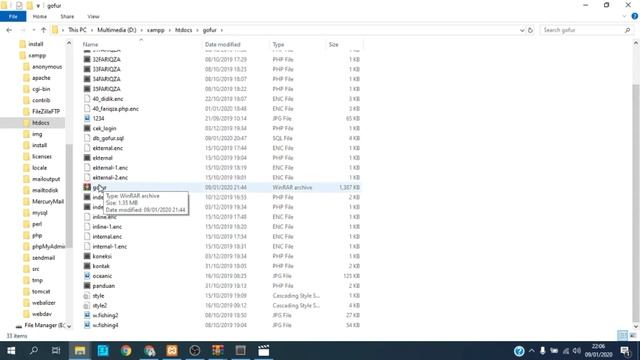
Task: Refresh the gofur folder view
Action: tap(530, 30)
